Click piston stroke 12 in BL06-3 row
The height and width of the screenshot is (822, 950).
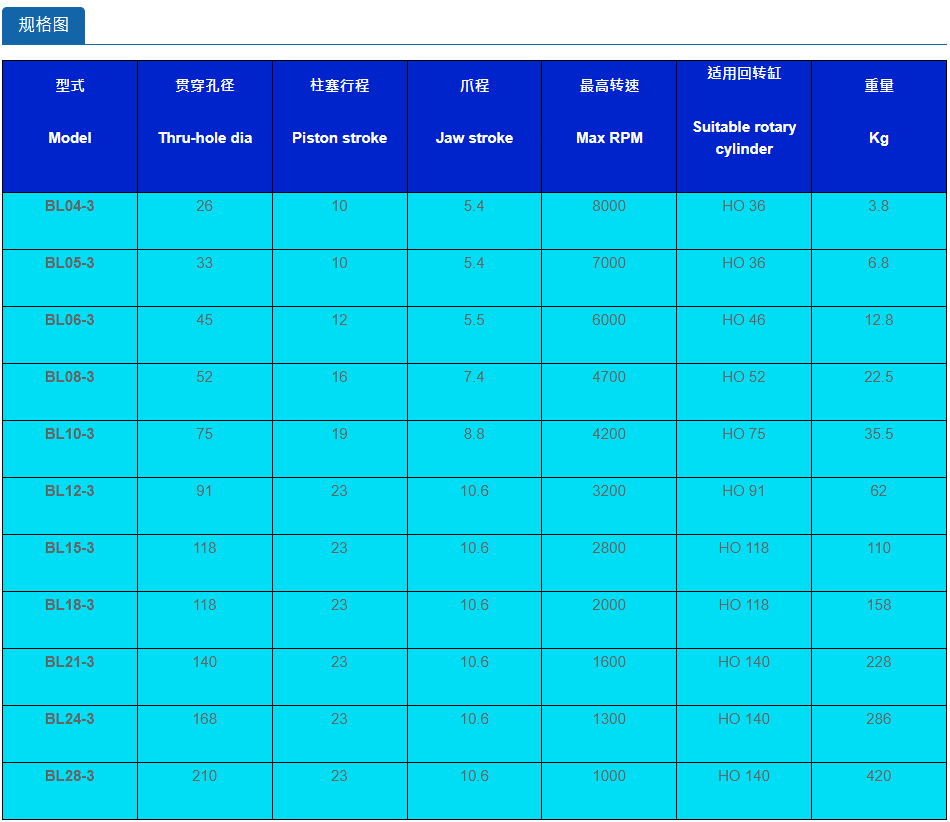pyautogui.click(x=339, y=320)
